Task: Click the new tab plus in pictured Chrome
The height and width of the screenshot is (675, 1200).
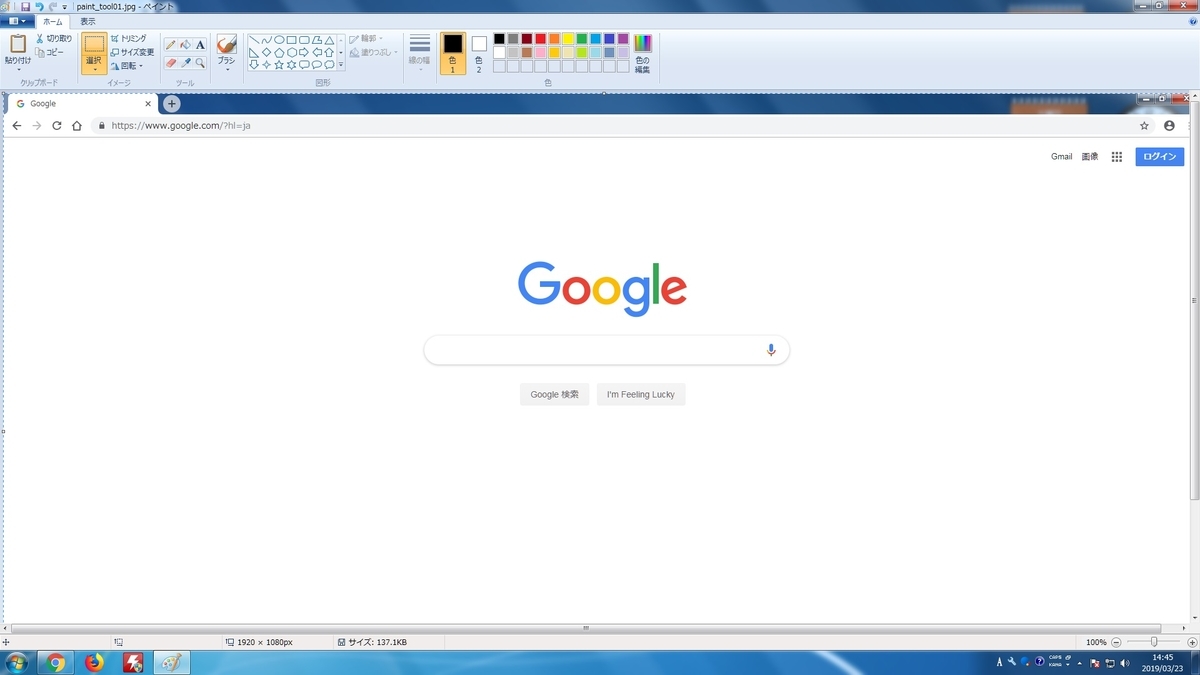Action: coord(172,103)
